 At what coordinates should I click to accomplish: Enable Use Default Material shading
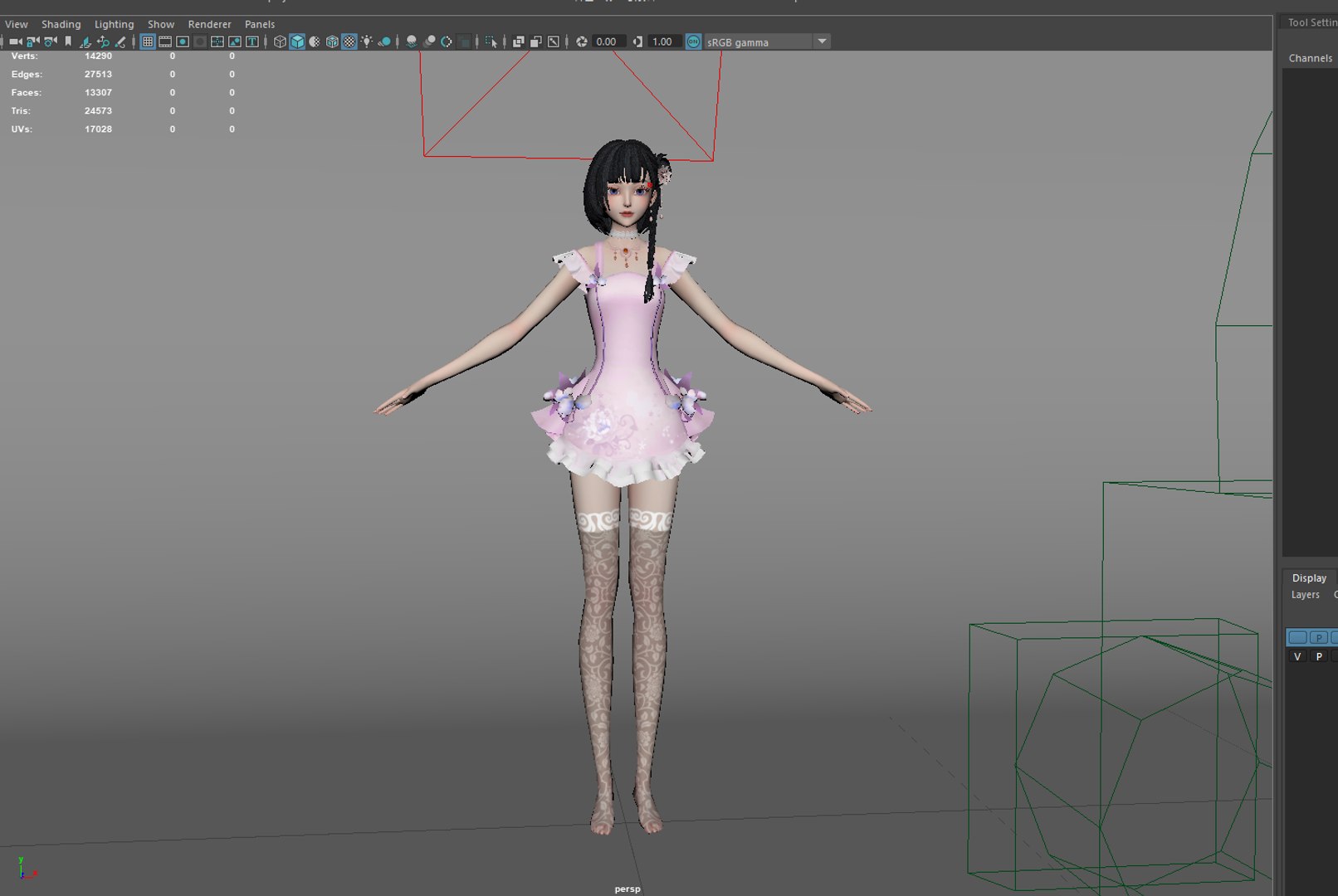coord(315,41)
